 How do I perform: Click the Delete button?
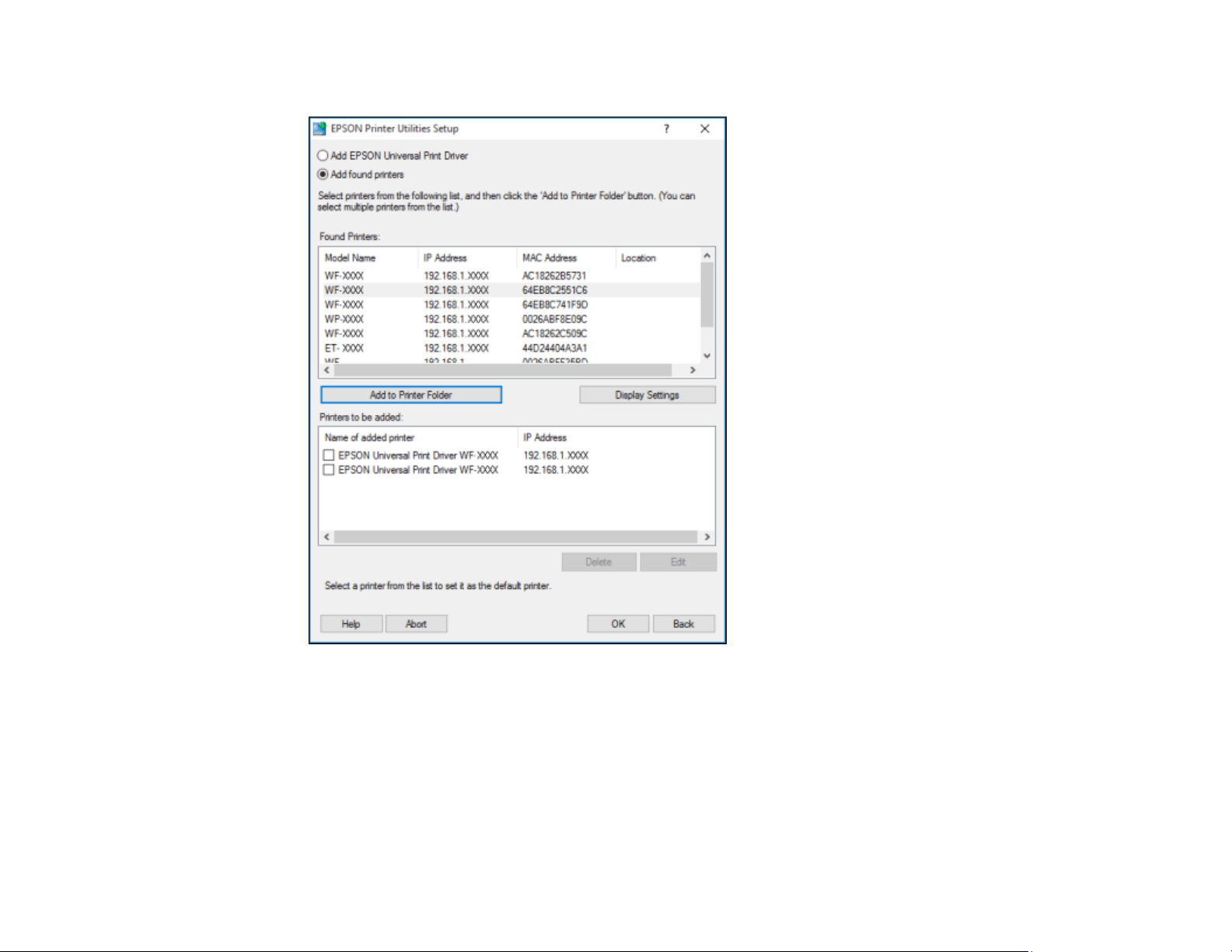[x=599, y=562]
